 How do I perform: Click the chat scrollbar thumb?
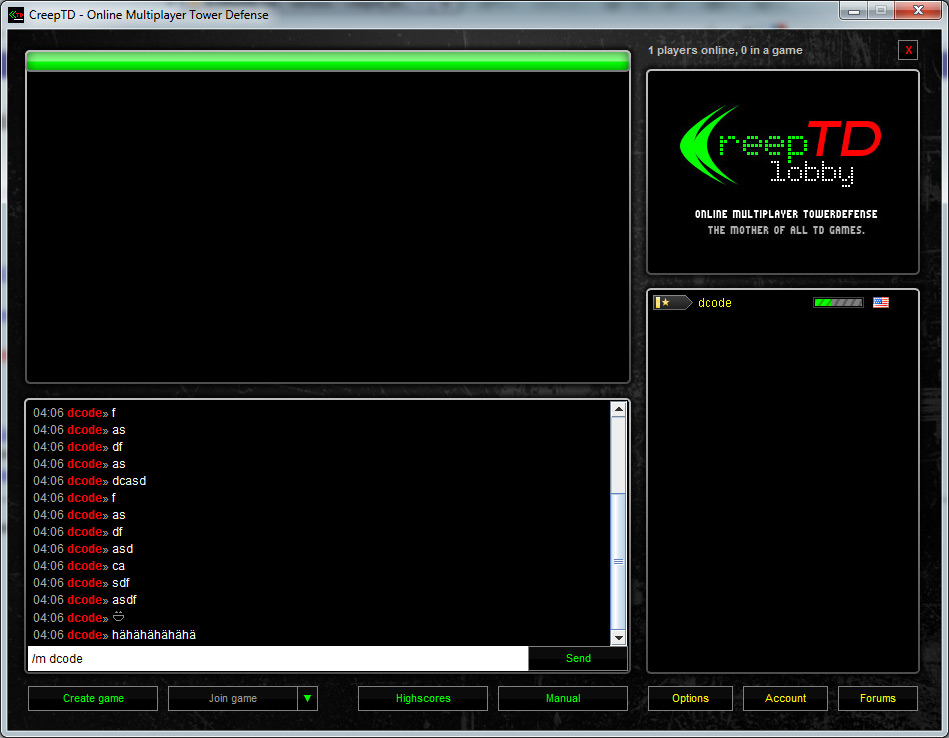pyautogui.click(x=618, y=561)
